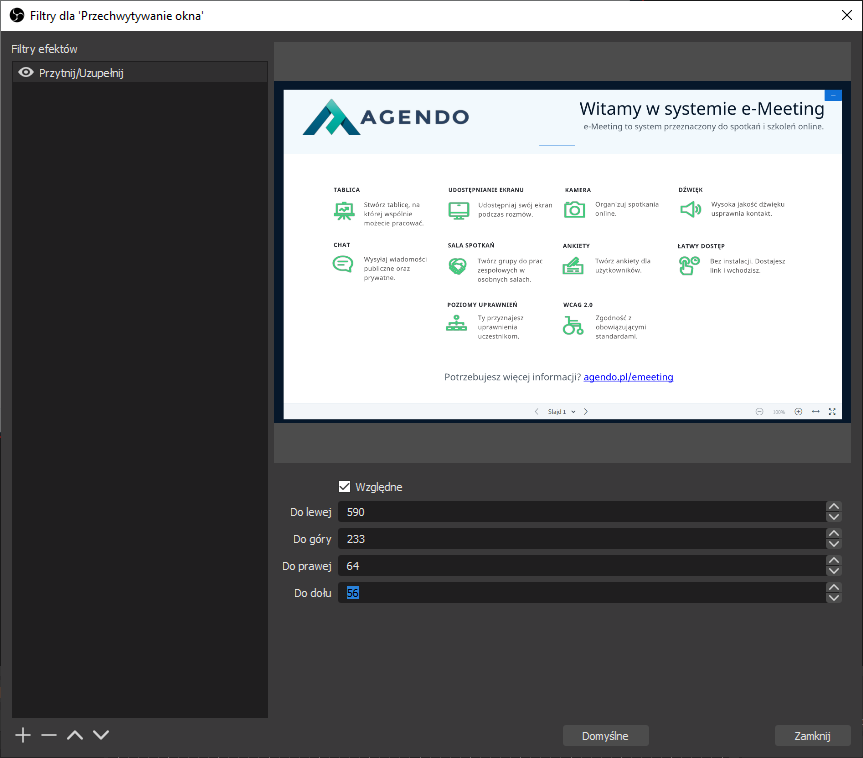Move filter down with arrow icon
863x758 pixels.
[100, 735]
